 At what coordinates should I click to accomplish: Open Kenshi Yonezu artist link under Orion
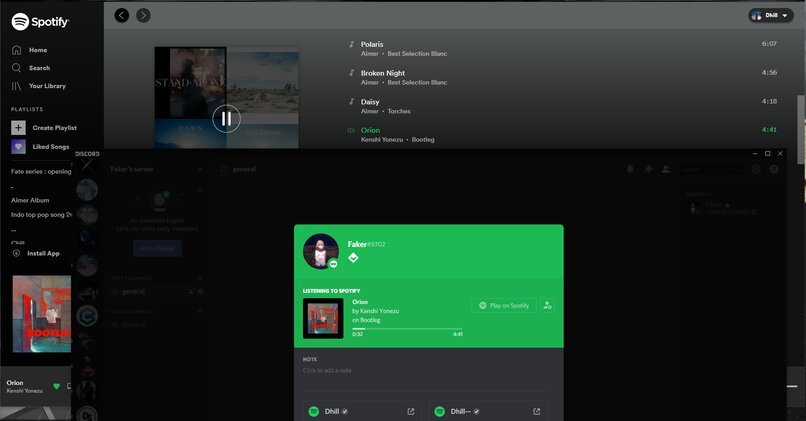(381, 139)
